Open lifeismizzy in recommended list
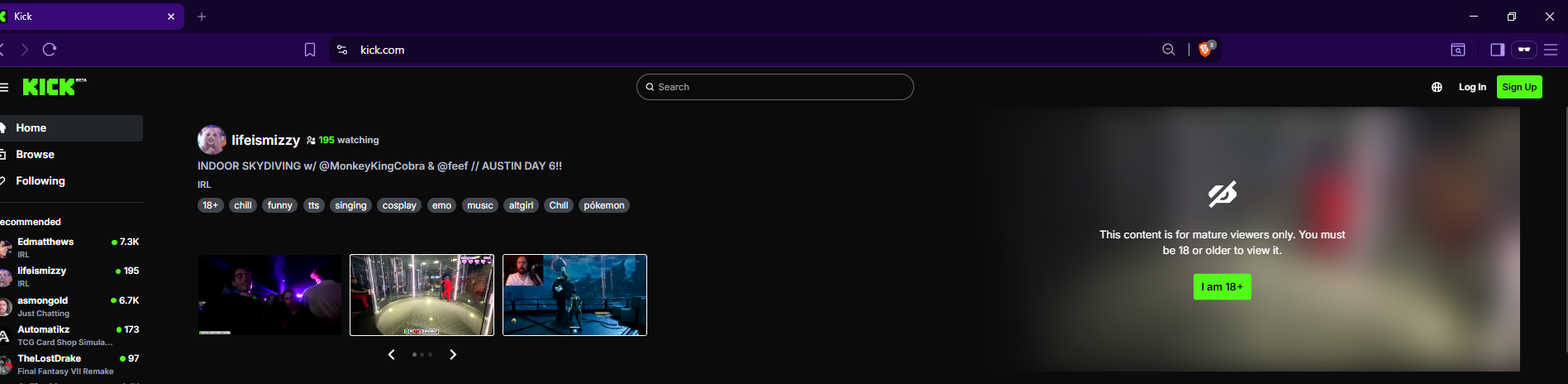 pos(71,276)
